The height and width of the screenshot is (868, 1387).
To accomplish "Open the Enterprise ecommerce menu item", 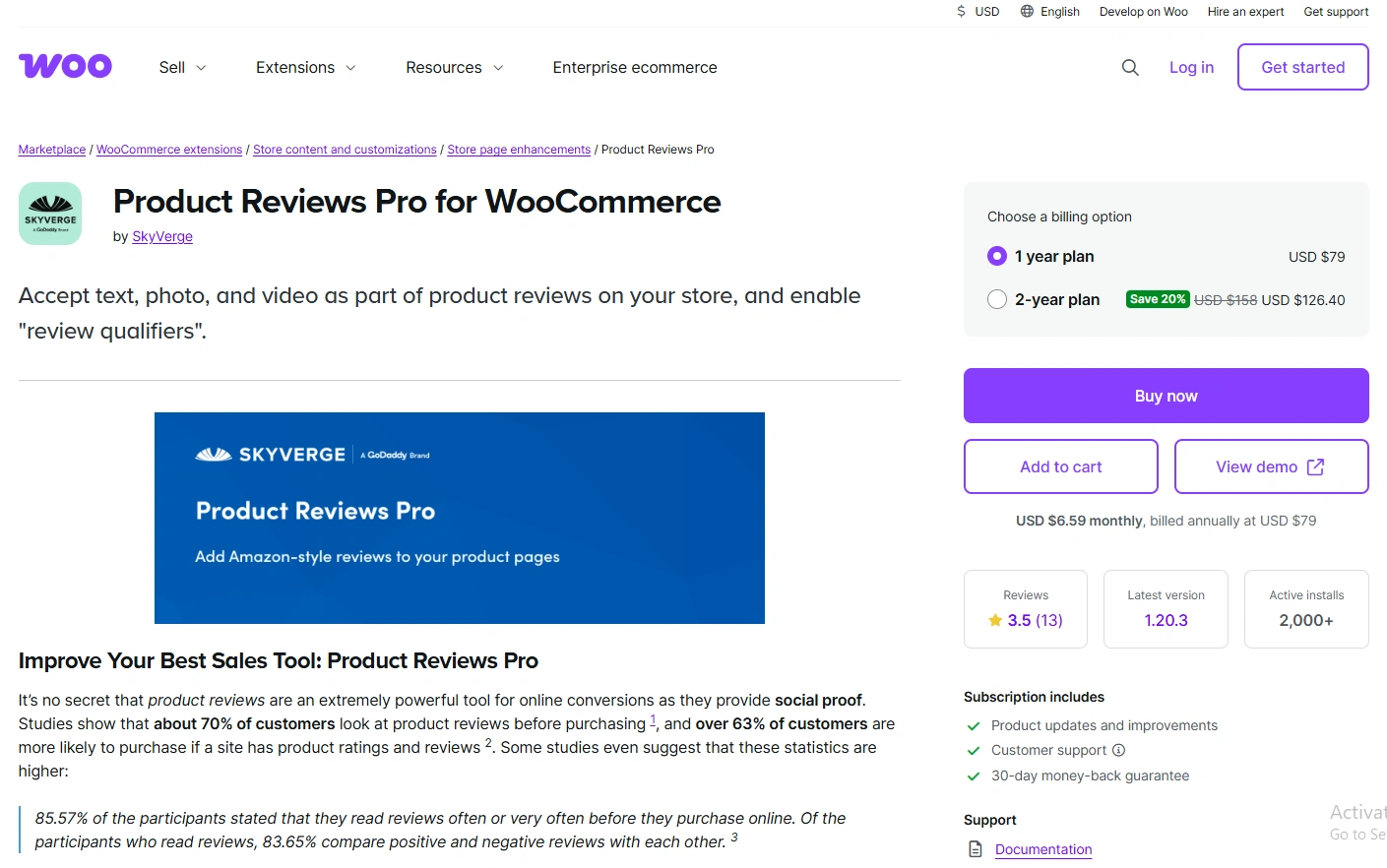I will point(634,67).
